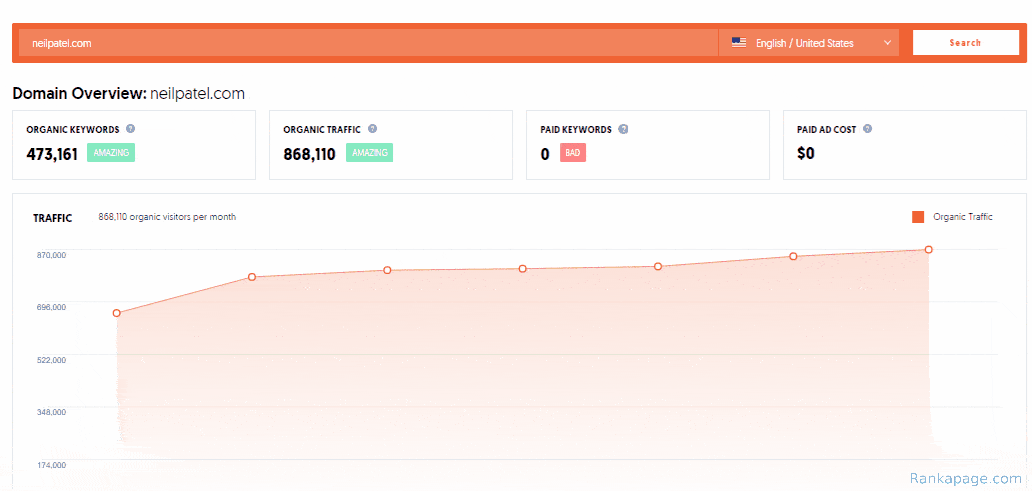Click the Paid Ad Cost help icon
Viewport: 1032px width, 491px height.
click(x=867, y=129)
